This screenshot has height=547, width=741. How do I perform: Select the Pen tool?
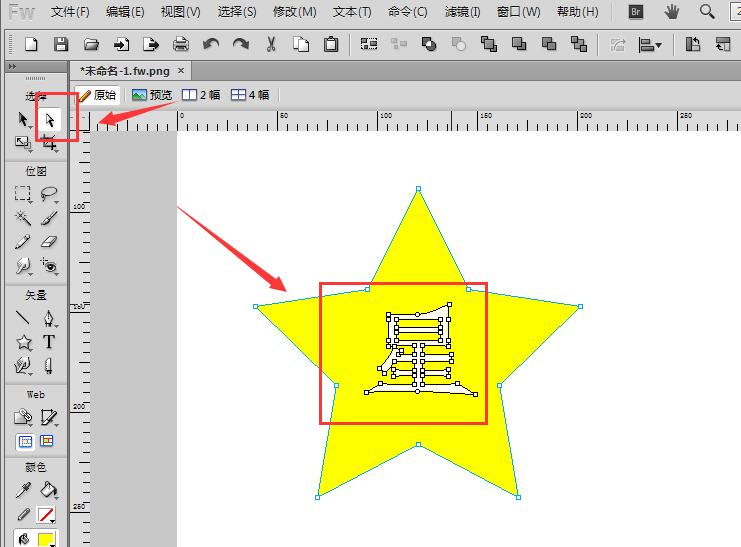(x=49, y=318)
